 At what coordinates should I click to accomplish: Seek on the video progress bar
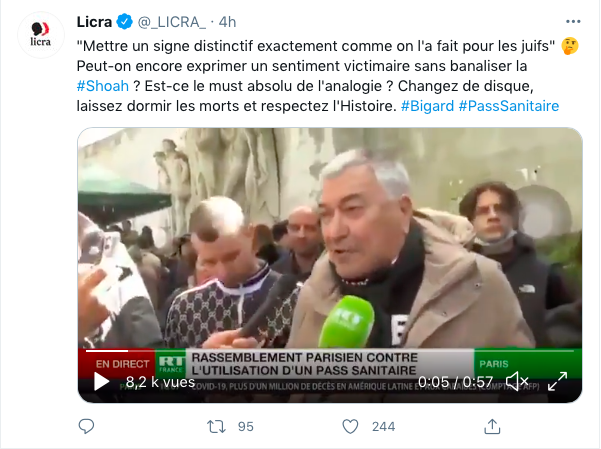click(x=330, y=350)
